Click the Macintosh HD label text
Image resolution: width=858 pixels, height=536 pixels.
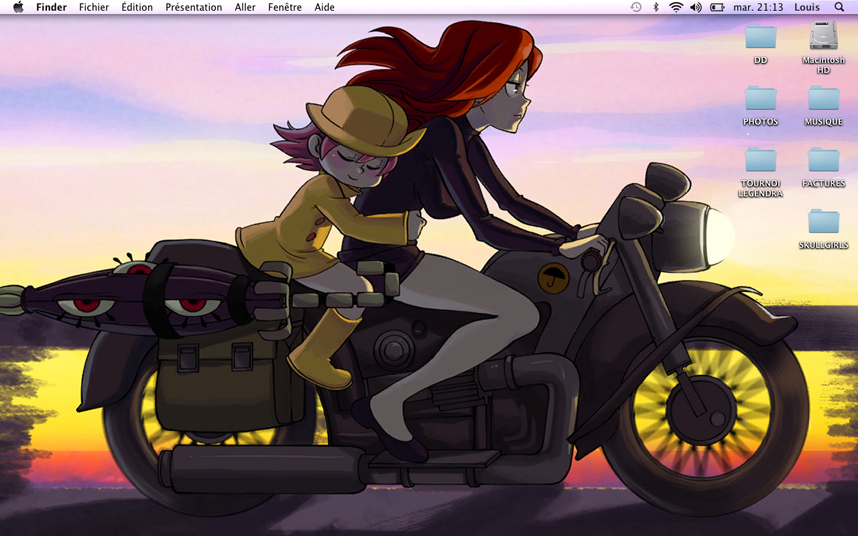(824, 65)
